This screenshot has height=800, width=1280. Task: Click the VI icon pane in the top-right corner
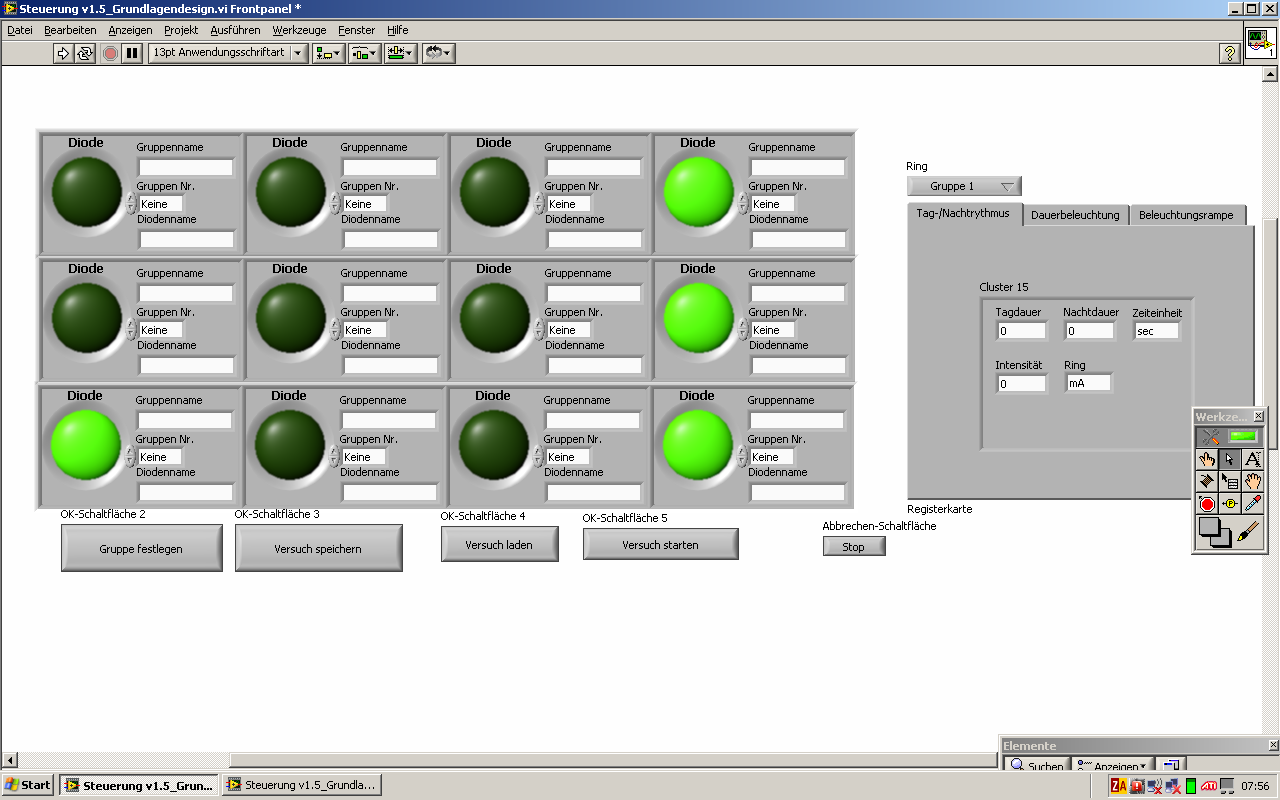coord(1260,44)
